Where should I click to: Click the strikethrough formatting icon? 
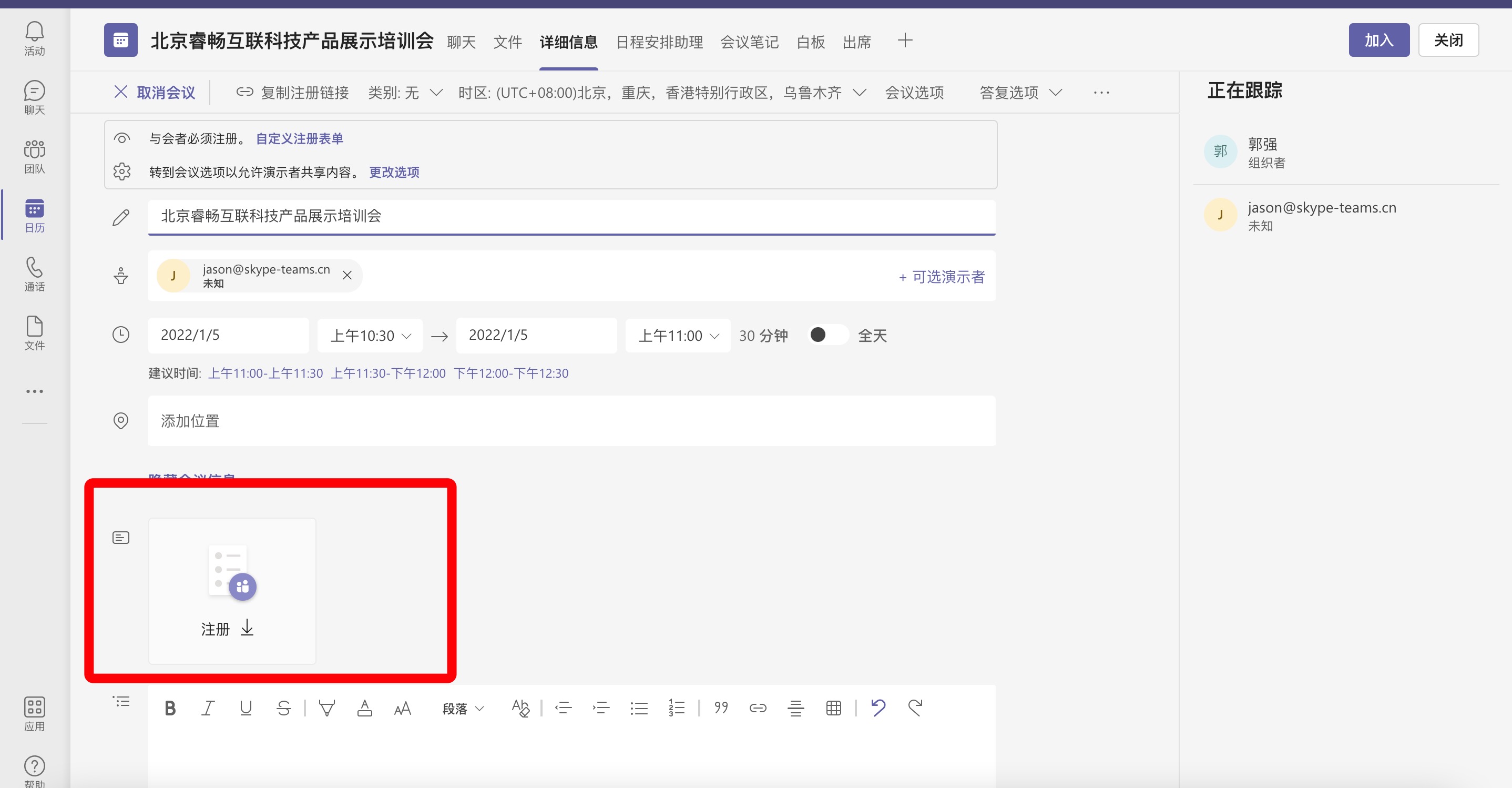285,707
